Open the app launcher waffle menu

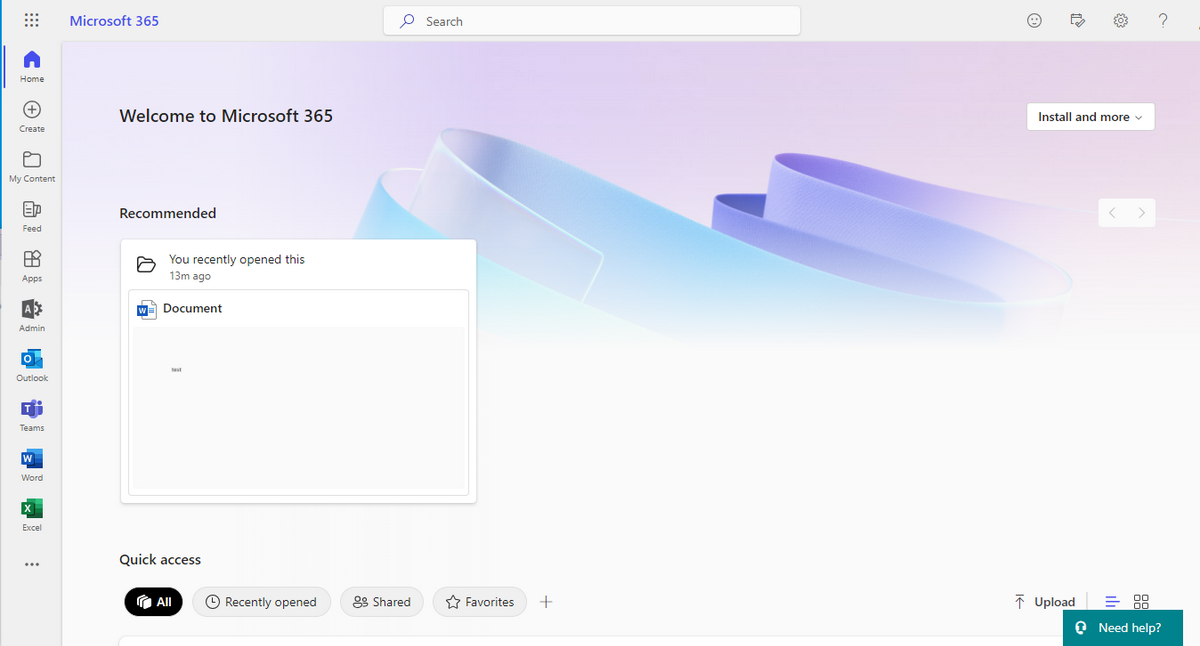(x=31, y=20)
